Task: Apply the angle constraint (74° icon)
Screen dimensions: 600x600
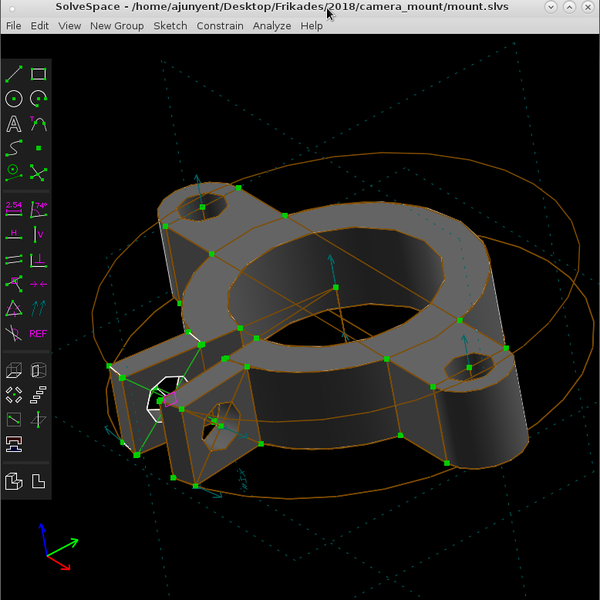Action: point(39,208)
